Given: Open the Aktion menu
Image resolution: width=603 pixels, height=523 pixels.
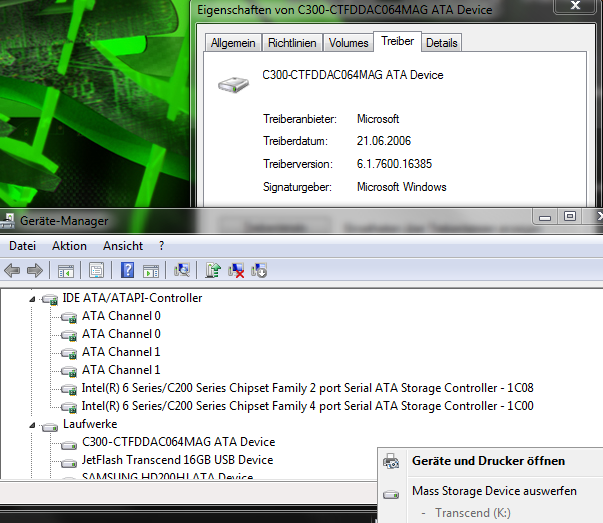Looking at the screenshot, I should point(69,246).
